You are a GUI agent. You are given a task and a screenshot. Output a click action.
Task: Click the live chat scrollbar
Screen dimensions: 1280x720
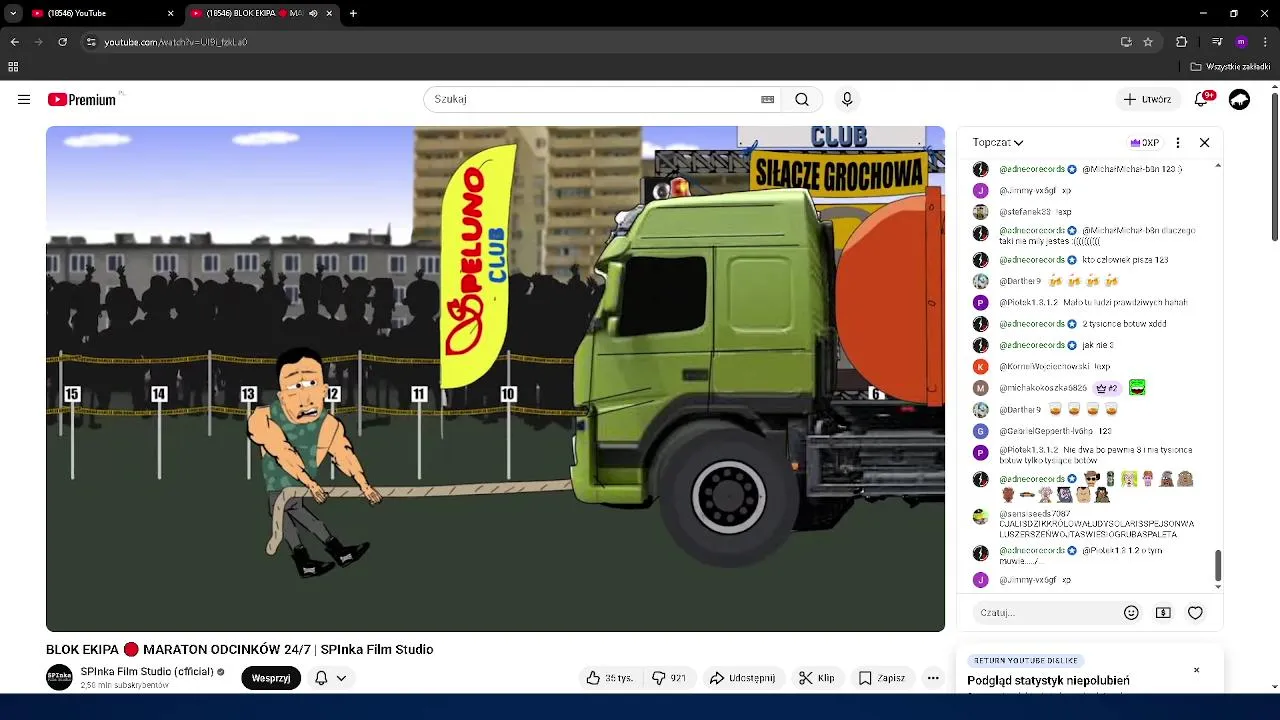pyautogui.click(x=1217, y=564)
